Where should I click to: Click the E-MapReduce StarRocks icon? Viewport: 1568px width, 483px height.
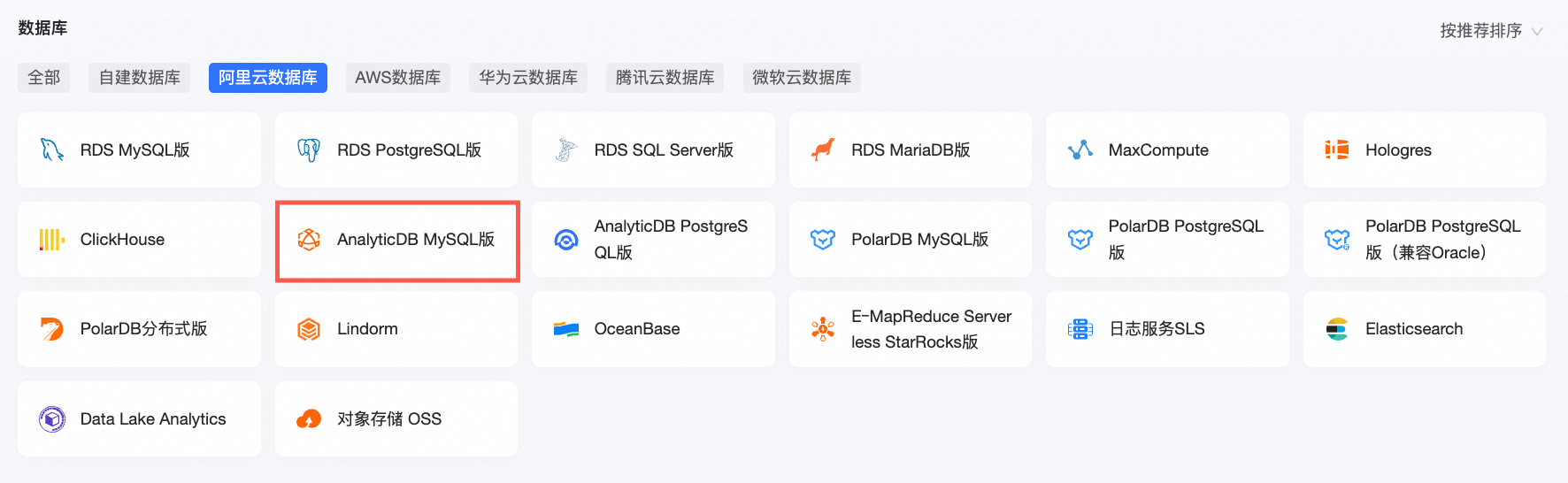[x=823, y=329]
